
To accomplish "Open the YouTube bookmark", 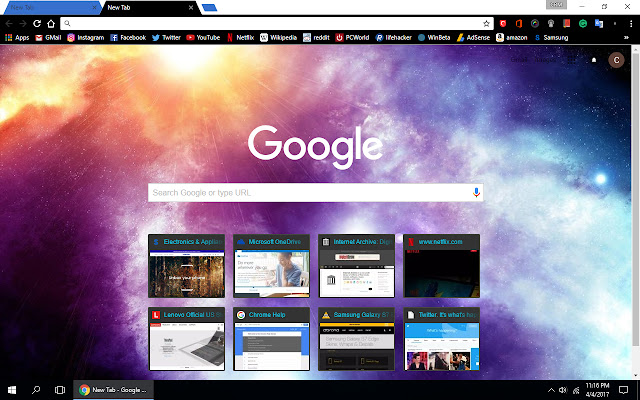I will click(x=203, y=38).
